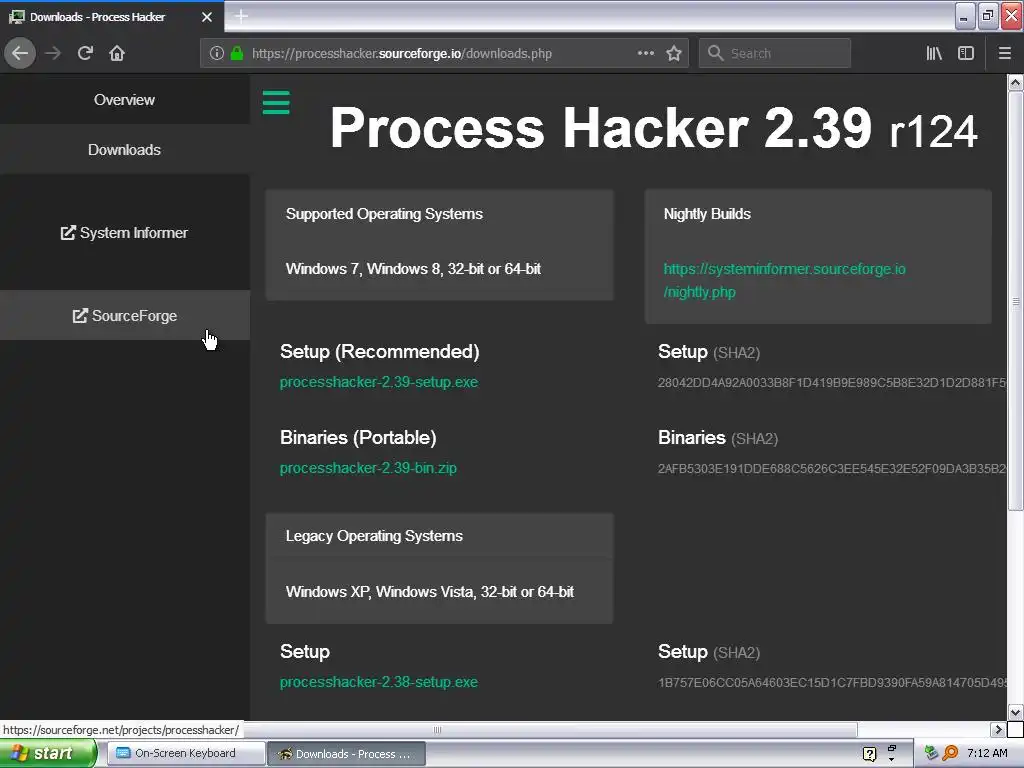Download processhacker-2.39-bin.zip
Image resolution: width=1024 pixels, height=768 pixels.
[x=368, y=468]
